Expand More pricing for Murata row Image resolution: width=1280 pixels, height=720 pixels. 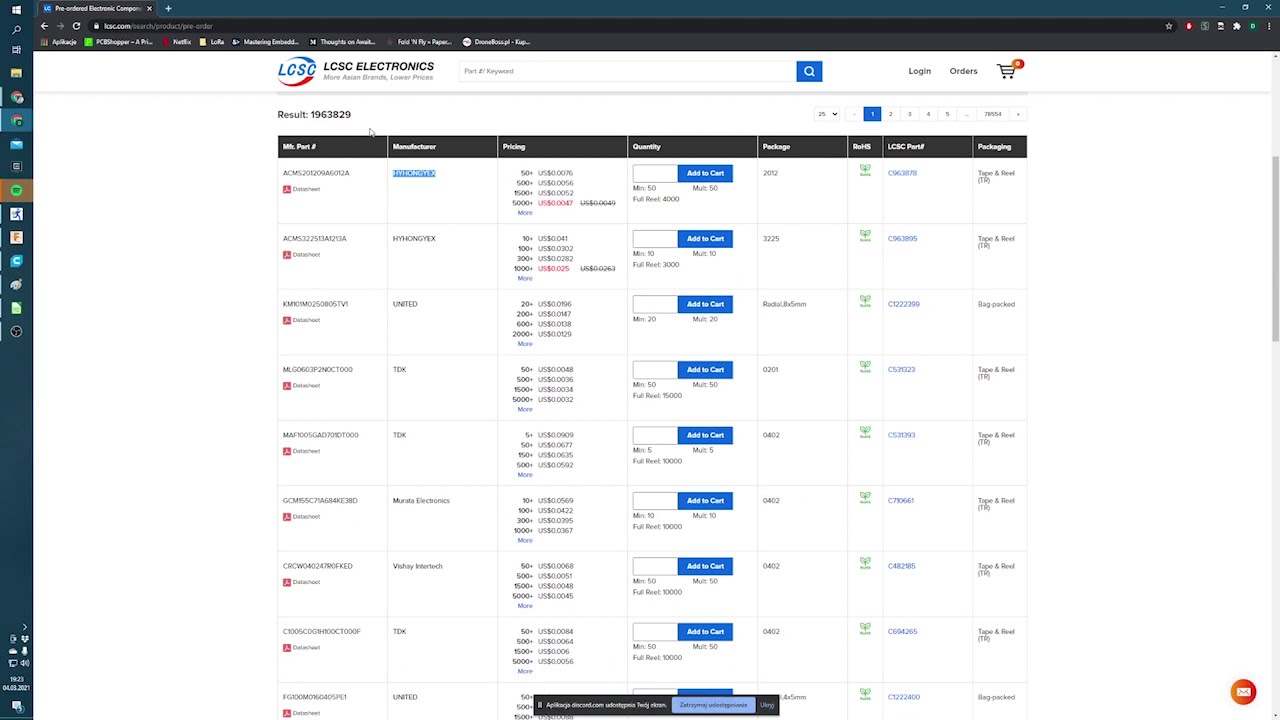coord(525,540)
